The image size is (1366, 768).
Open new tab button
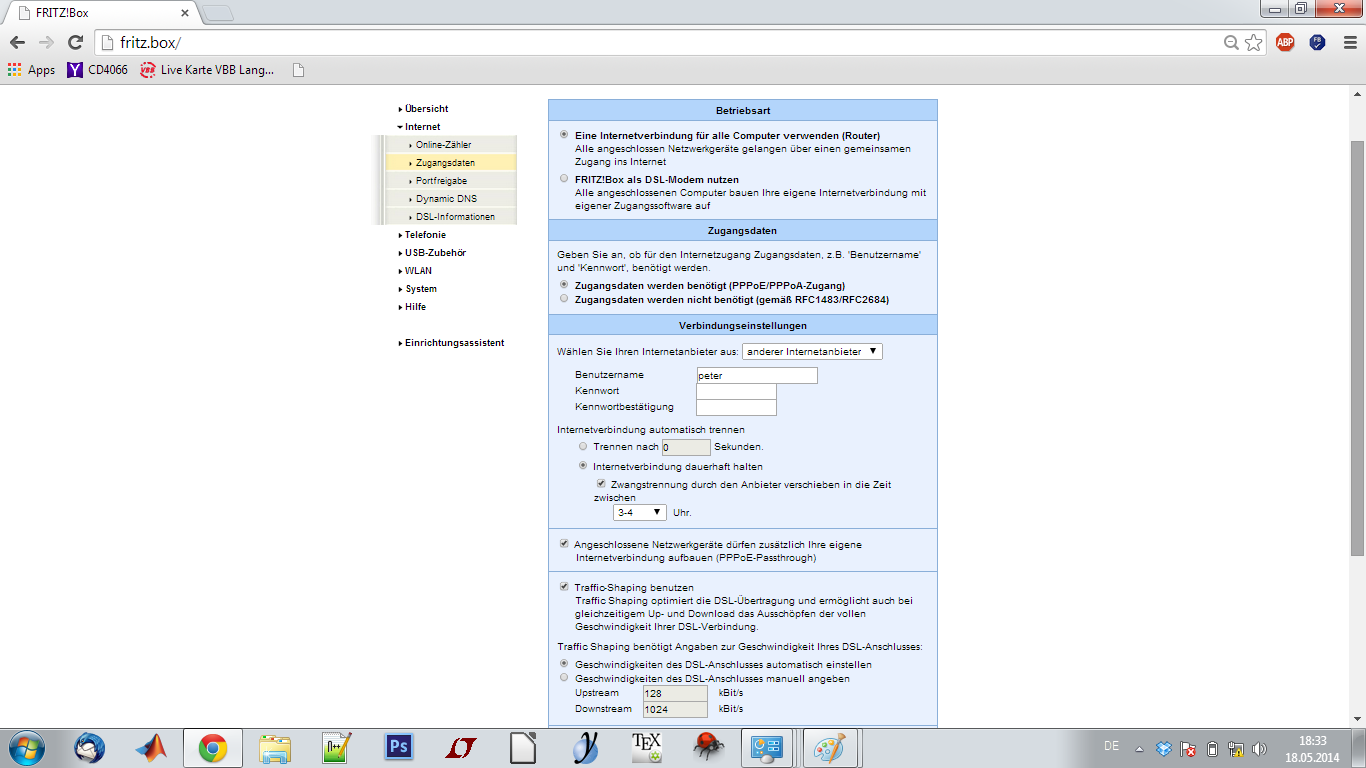(218, 13)
